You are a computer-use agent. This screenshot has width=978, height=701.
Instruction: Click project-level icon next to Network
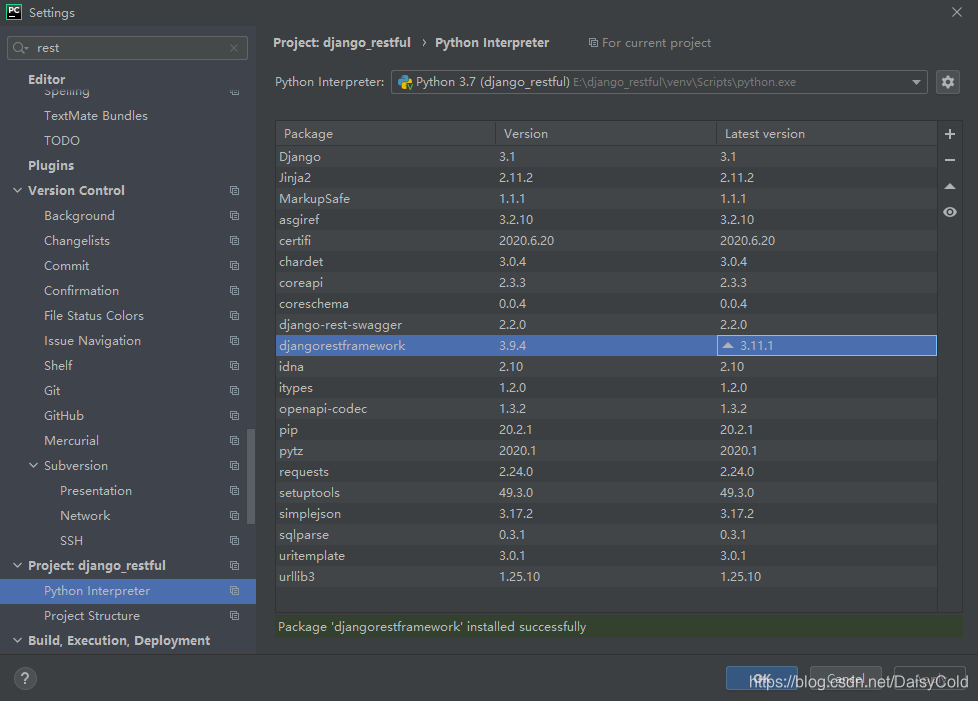click(x=235, y=516)
